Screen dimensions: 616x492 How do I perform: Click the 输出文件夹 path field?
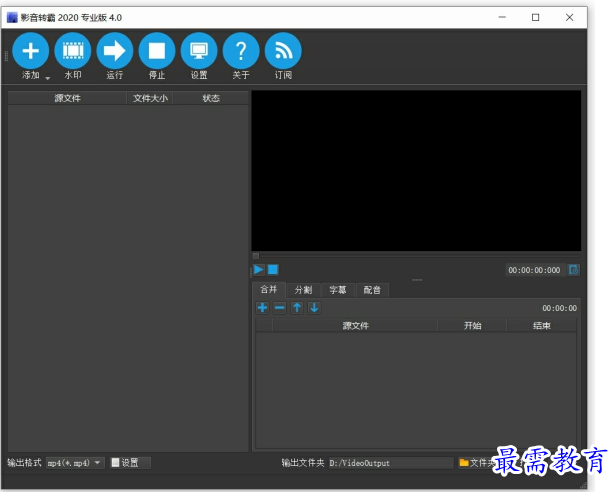pyautogui.click(x=391, y=463)
